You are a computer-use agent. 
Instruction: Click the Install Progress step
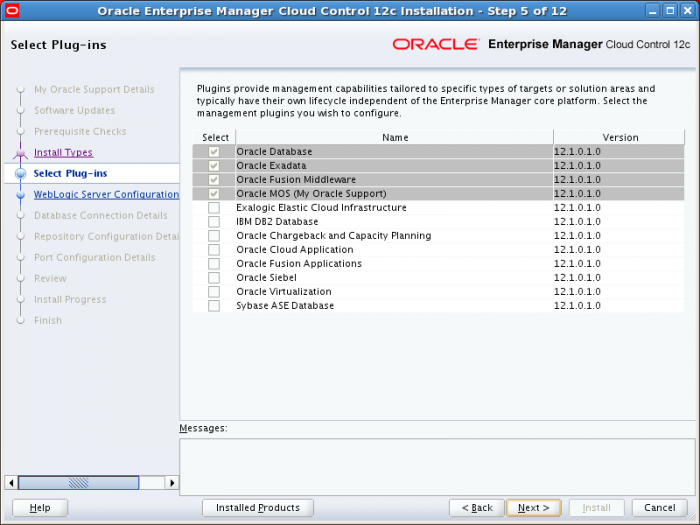(x=70, y=300)
